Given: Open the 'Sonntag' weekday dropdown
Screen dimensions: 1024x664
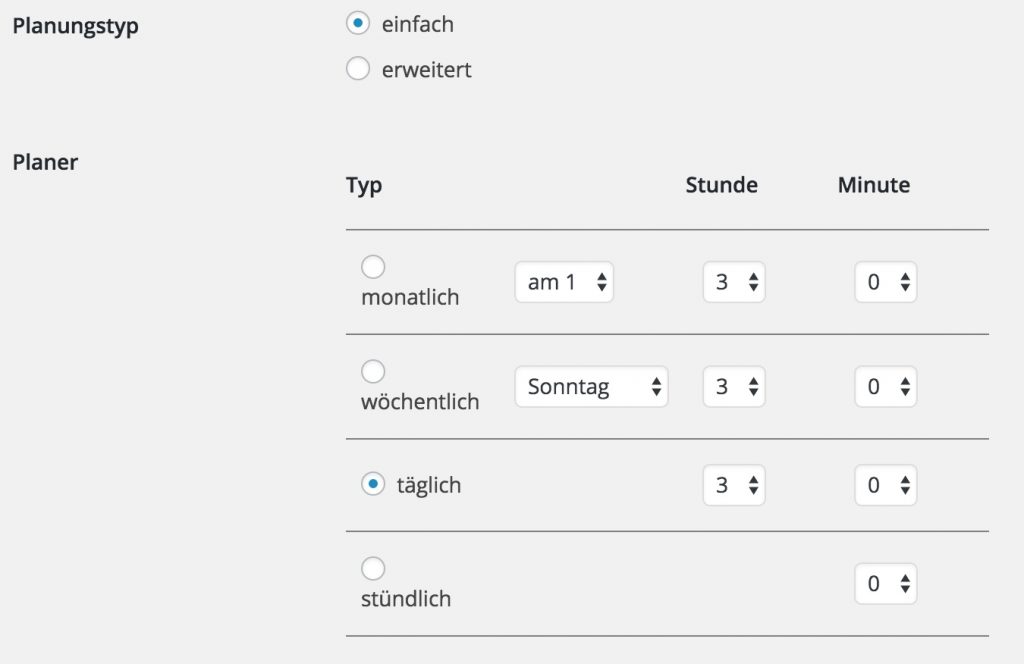Looking at the screenshot, I should 590,386.
